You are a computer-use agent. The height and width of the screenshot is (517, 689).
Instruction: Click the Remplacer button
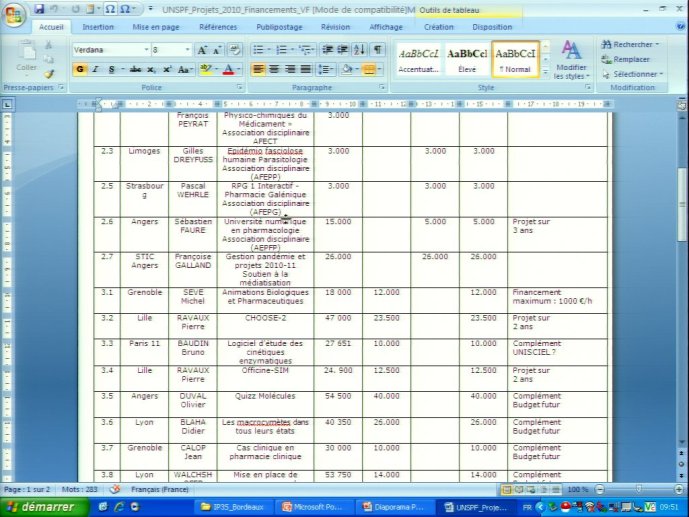coord(625,59)
